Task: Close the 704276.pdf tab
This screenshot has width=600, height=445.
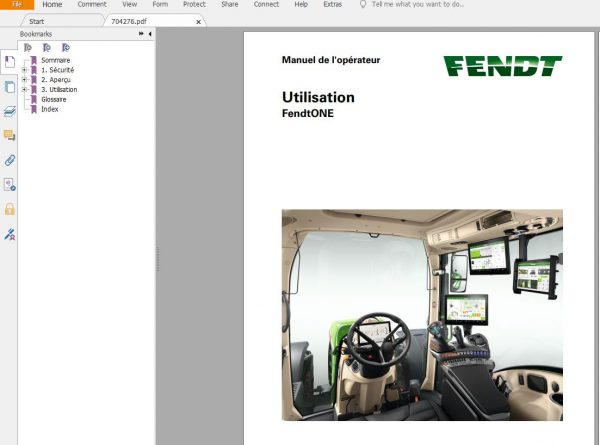Action: tap(198, 22)
